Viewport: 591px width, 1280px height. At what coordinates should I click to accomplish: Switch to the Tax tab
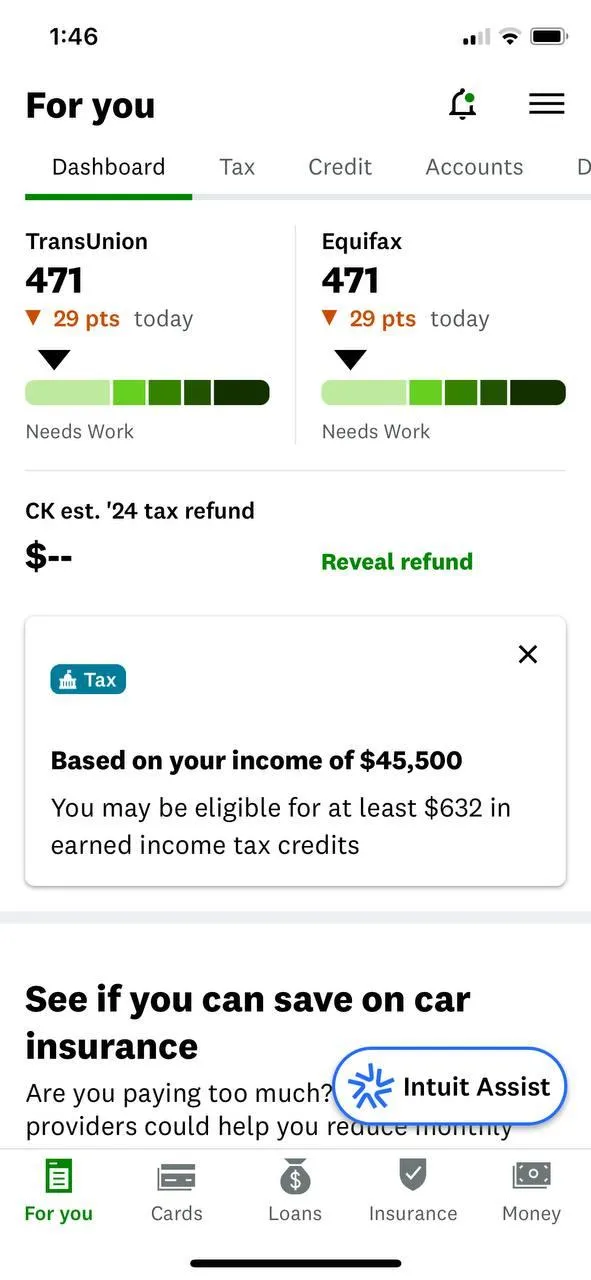[x=237, y=167]
